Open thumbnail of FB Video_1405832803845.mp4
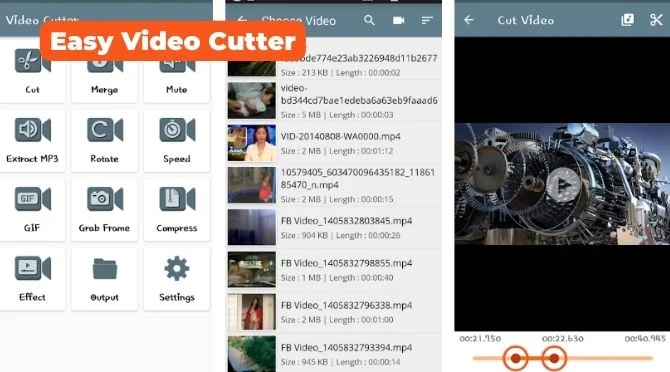The height and width of the screenshot is (372, 670). point(252,227)
